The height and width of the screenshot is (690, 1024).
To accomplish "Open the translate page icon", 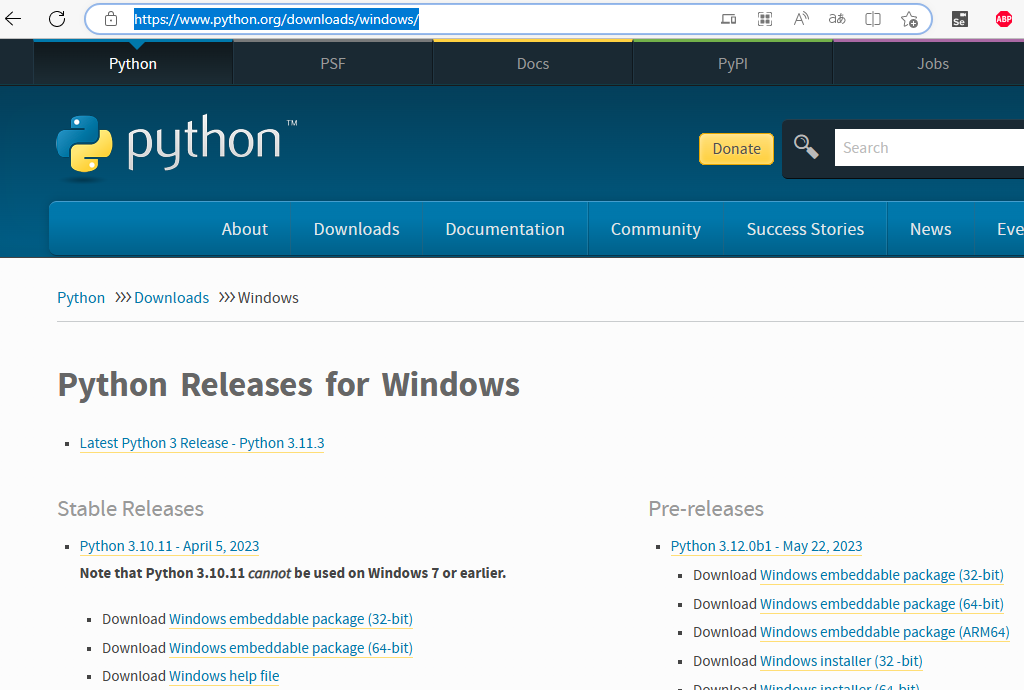I will [837, 19].
